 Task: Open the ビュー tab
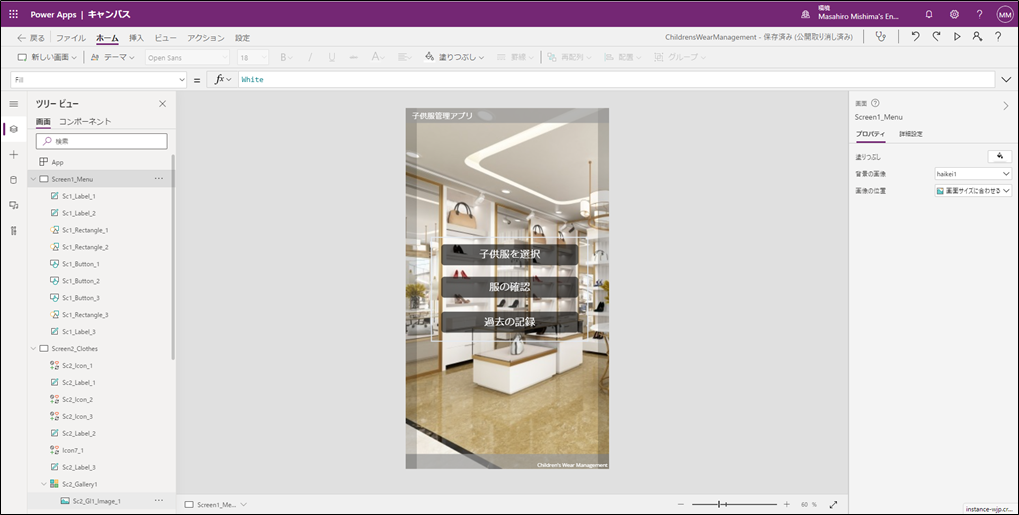tap(166, 38)
